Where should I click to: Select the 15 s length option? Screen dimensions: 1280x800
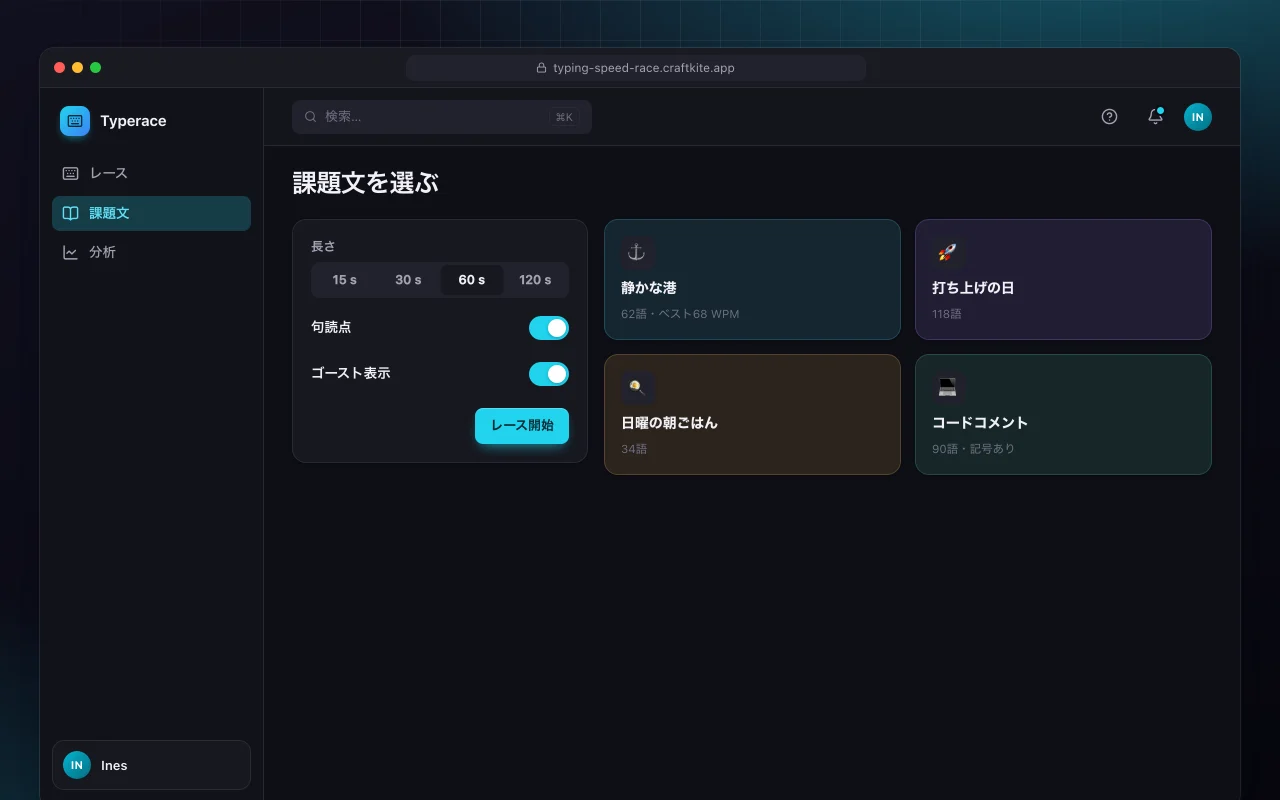(345, 280)
